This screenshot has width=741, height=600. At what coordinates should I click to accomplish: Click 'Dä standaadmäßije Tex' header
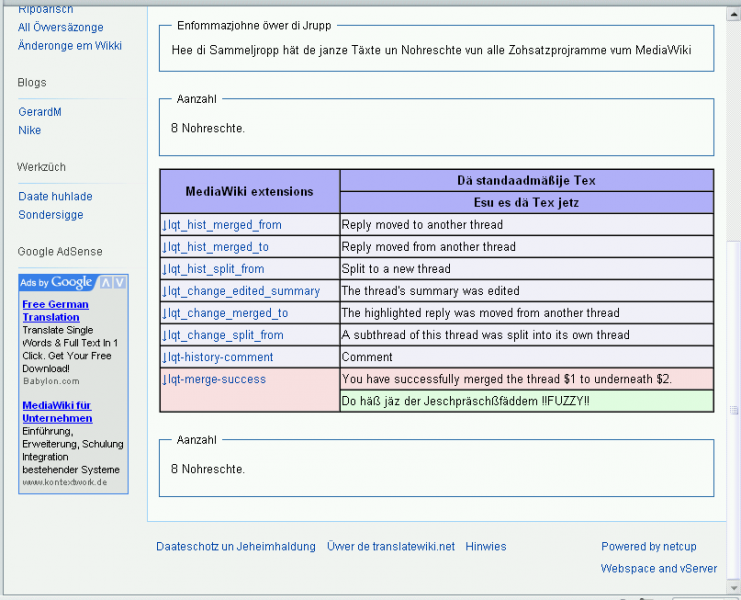pos(526,180)
